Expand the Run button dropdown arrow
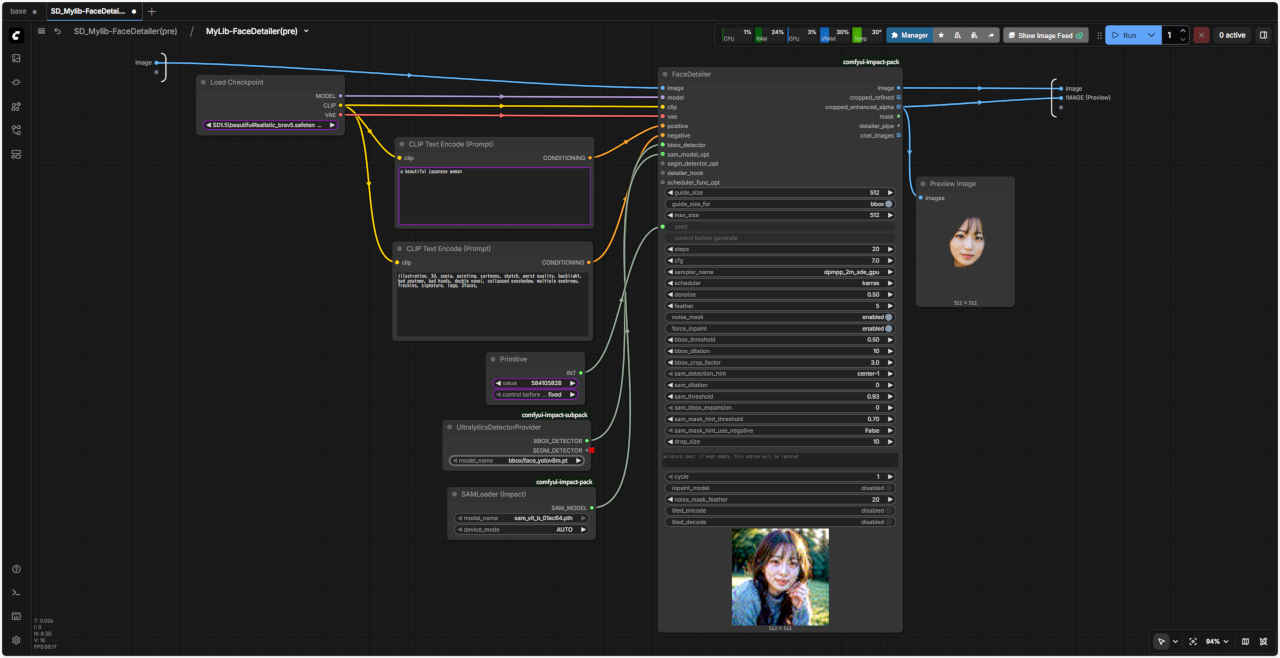Viewport: 1280px width, 658px height. pyautogui.click(x=1151, y=35)
